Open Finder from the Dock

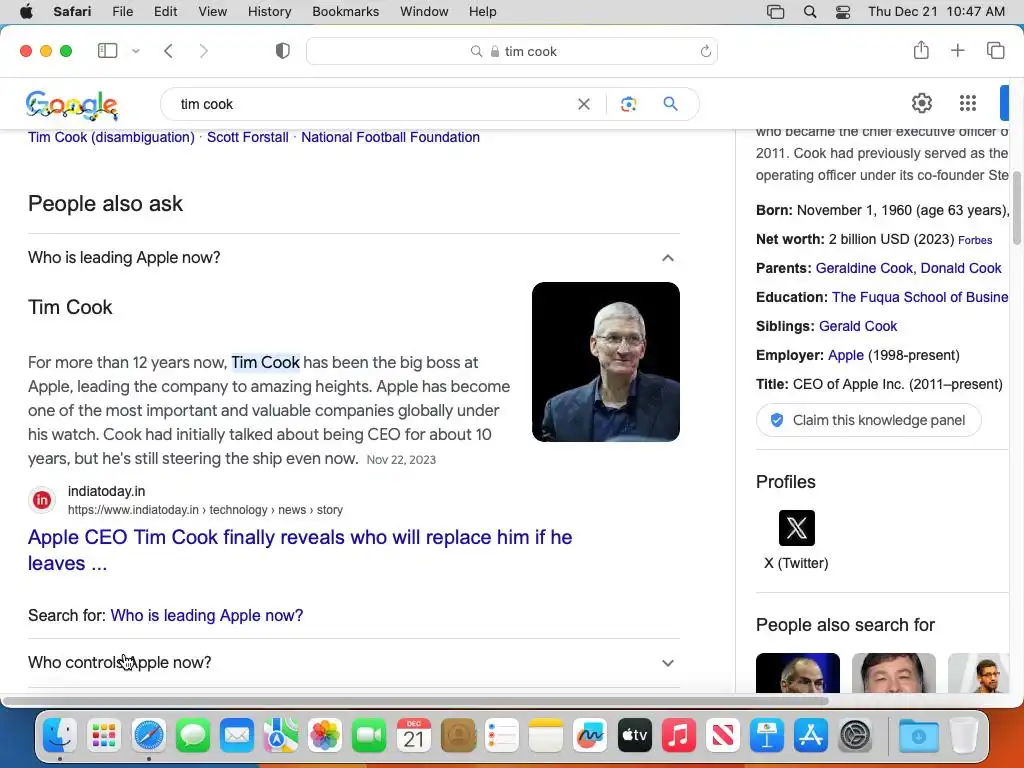click(x=59, y=736)
